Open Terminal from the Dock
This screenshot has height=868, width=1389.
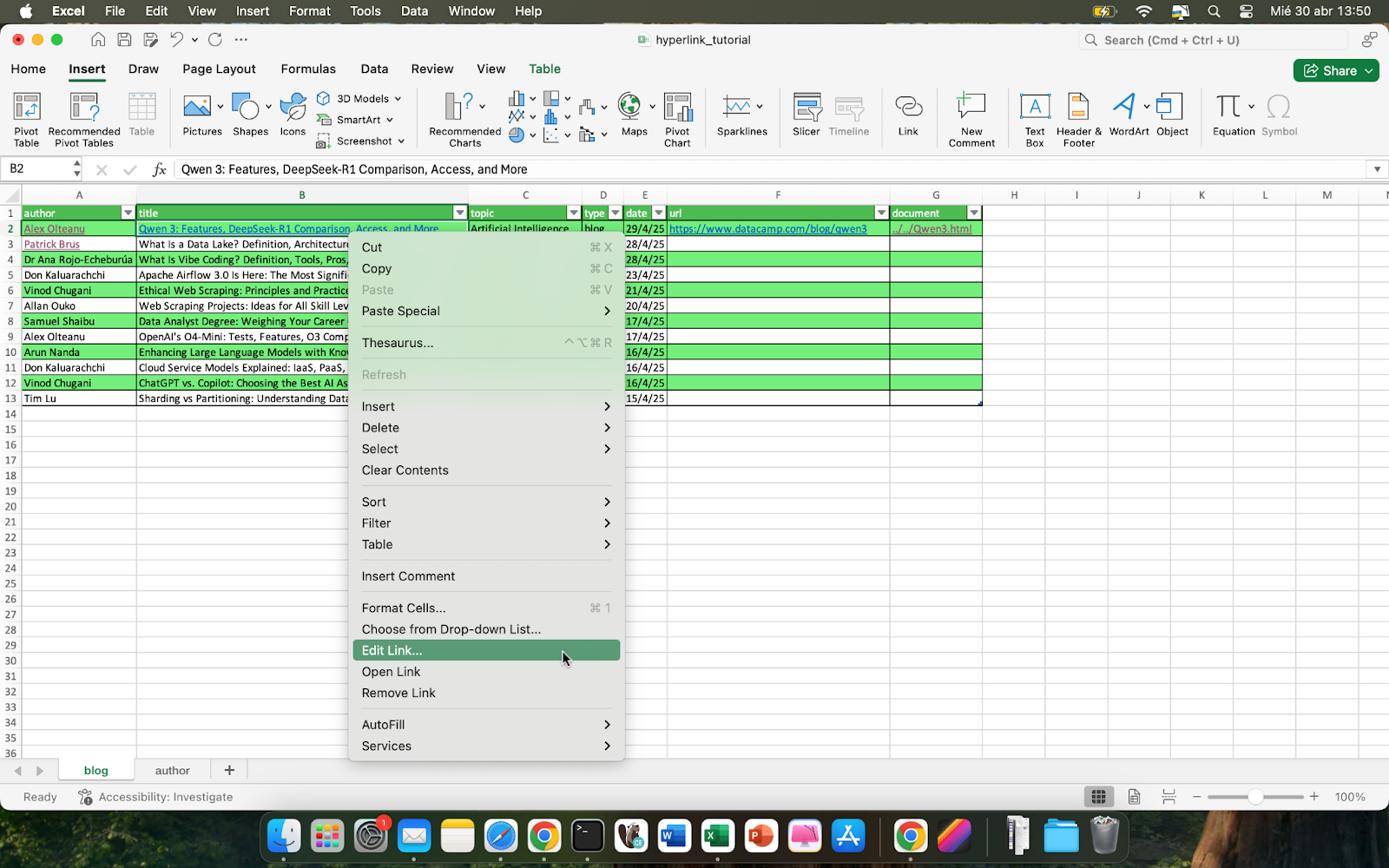click(x=588, y=836)
